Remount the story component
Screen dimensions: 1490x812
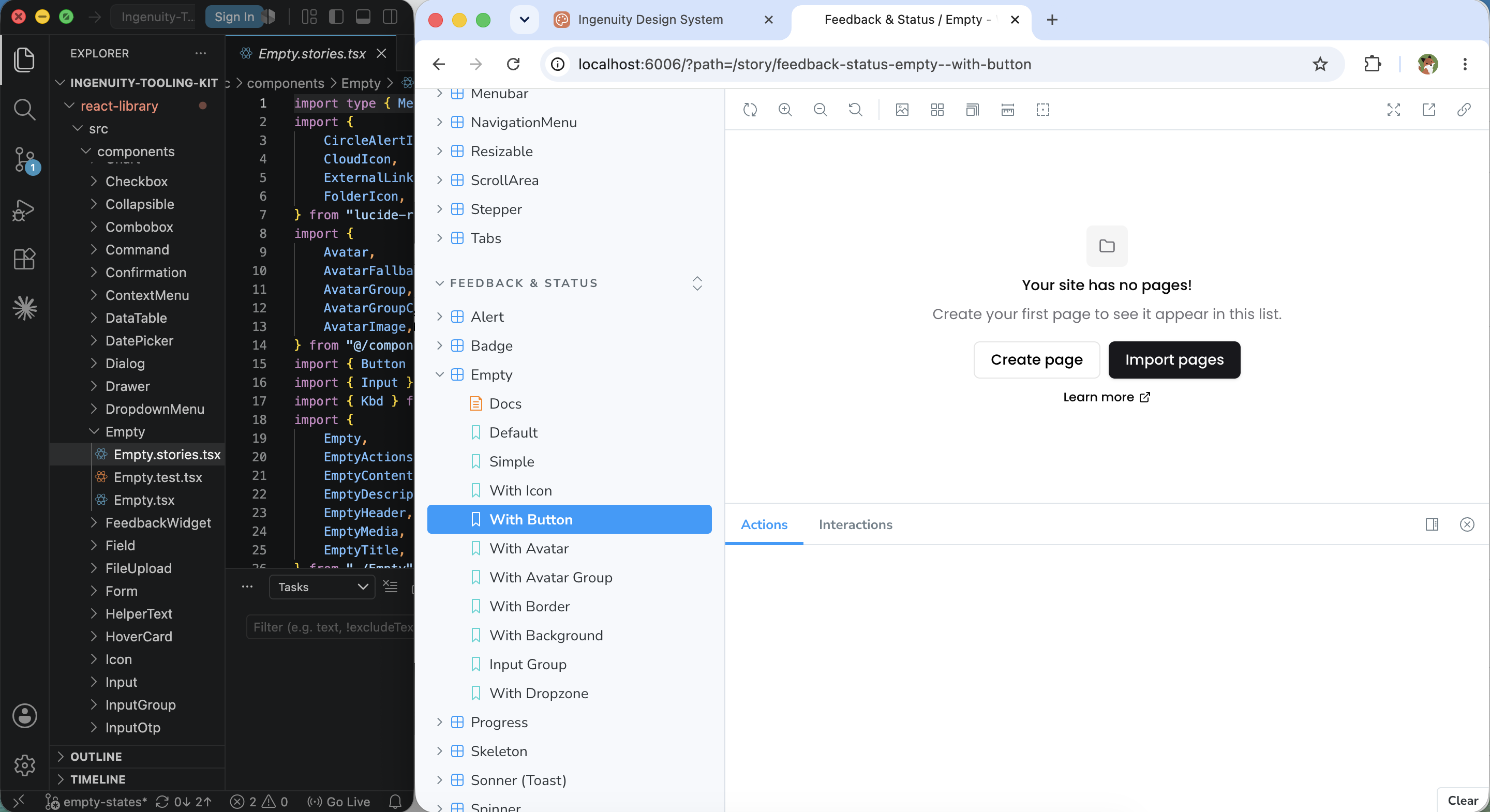coord(750,109)
